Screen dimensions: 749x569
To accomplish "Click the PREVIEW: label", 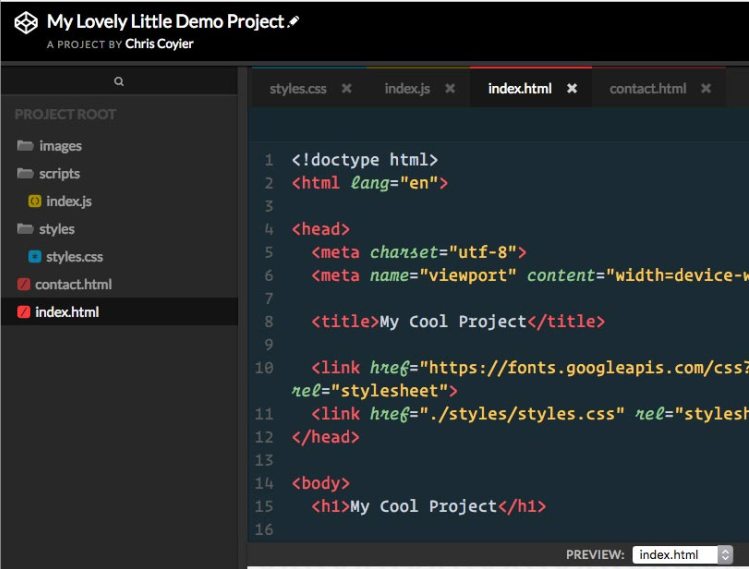I will (595, 555).
